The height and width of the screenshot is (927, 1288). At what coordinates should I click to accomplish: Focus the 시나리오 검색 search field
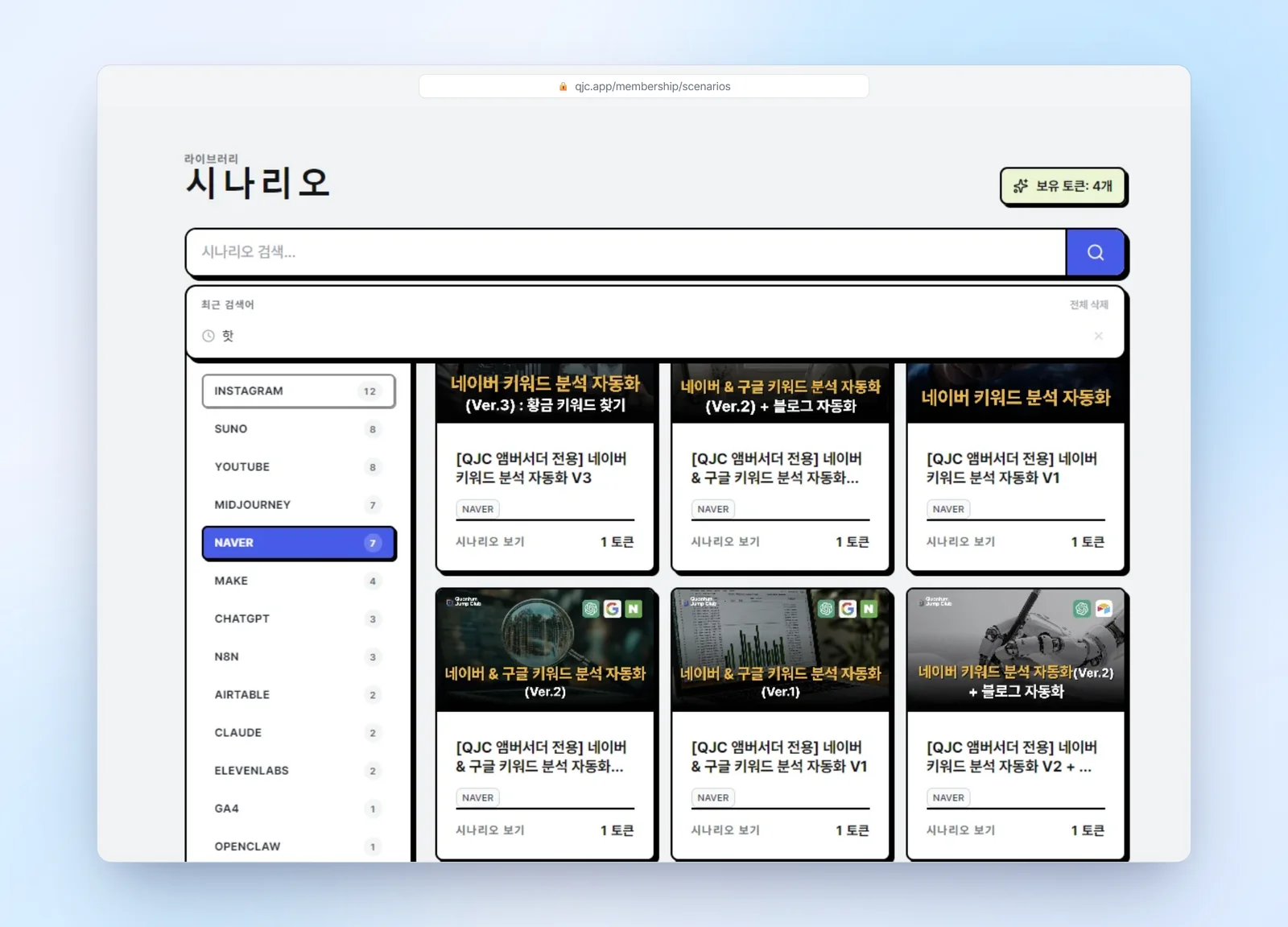click(x=626, y=252)
